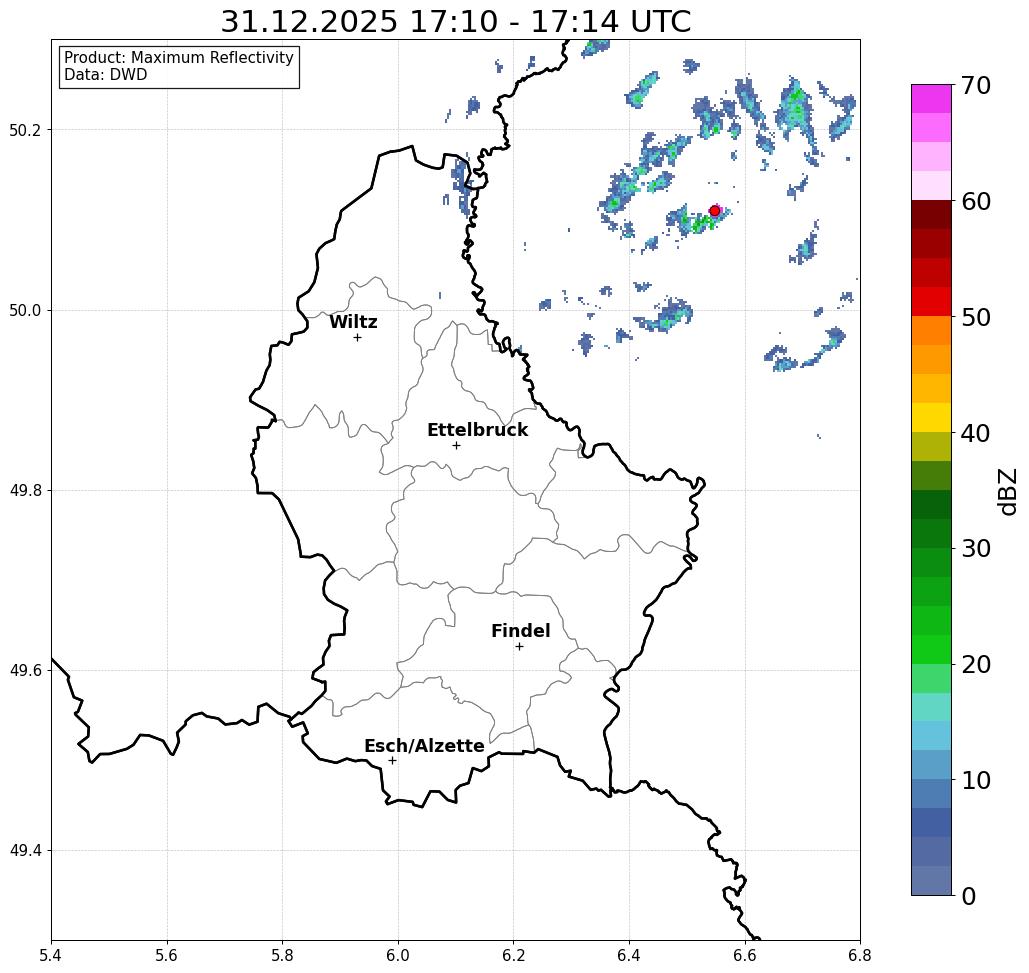Click the colorbar tick label 10
Viewport: 1029px width, 973px height.
976,780
